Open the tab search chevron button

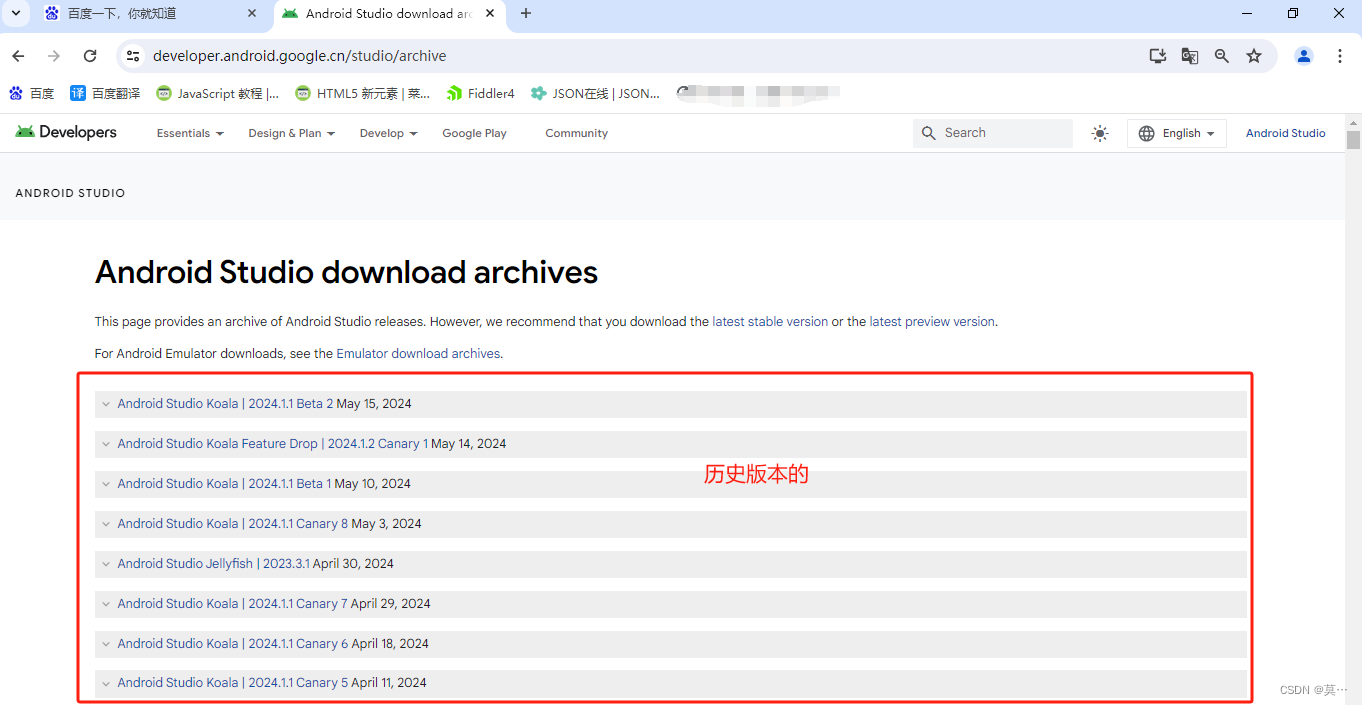15,13
